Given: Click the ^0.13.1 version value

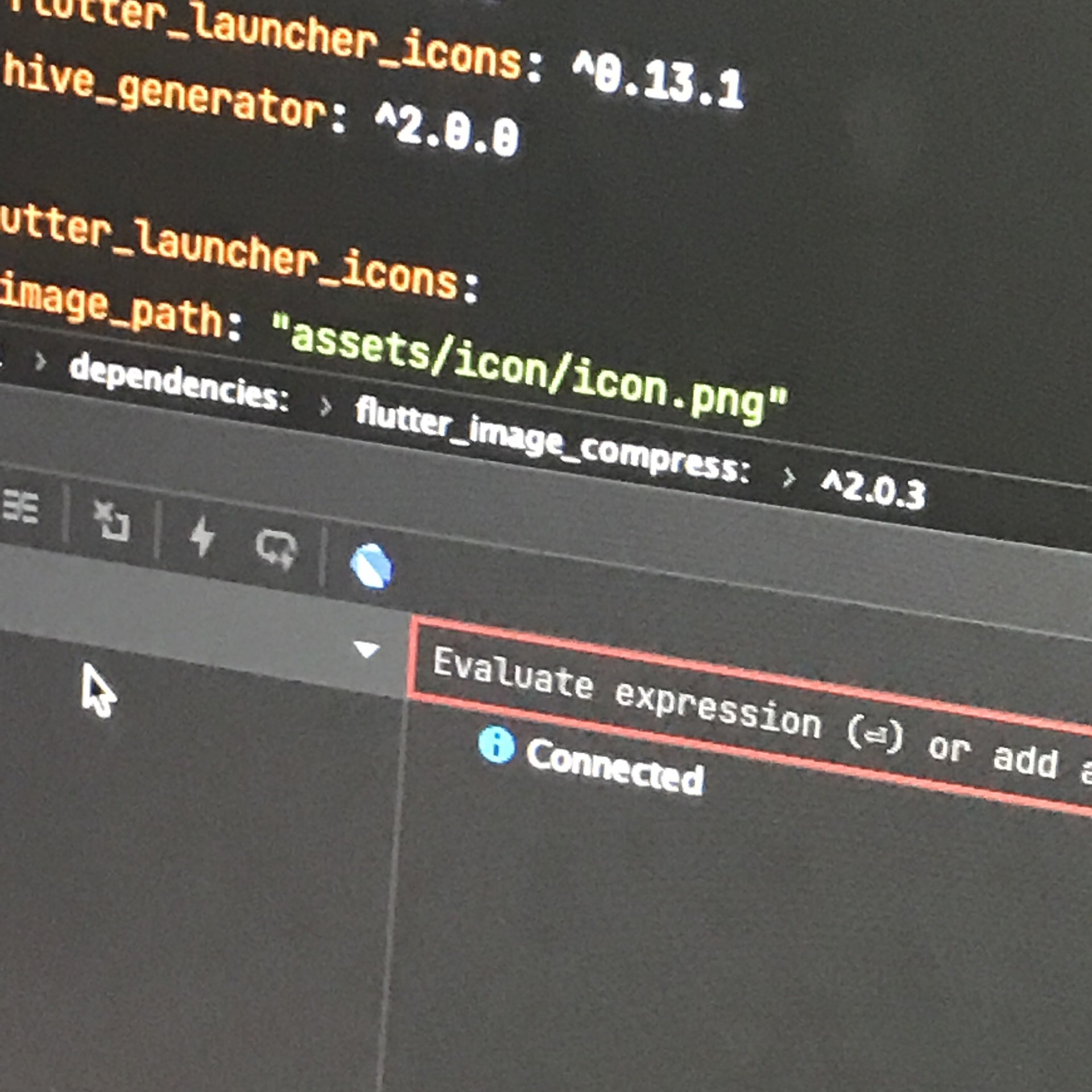Looking at the screenshot, I should [657, 80].
